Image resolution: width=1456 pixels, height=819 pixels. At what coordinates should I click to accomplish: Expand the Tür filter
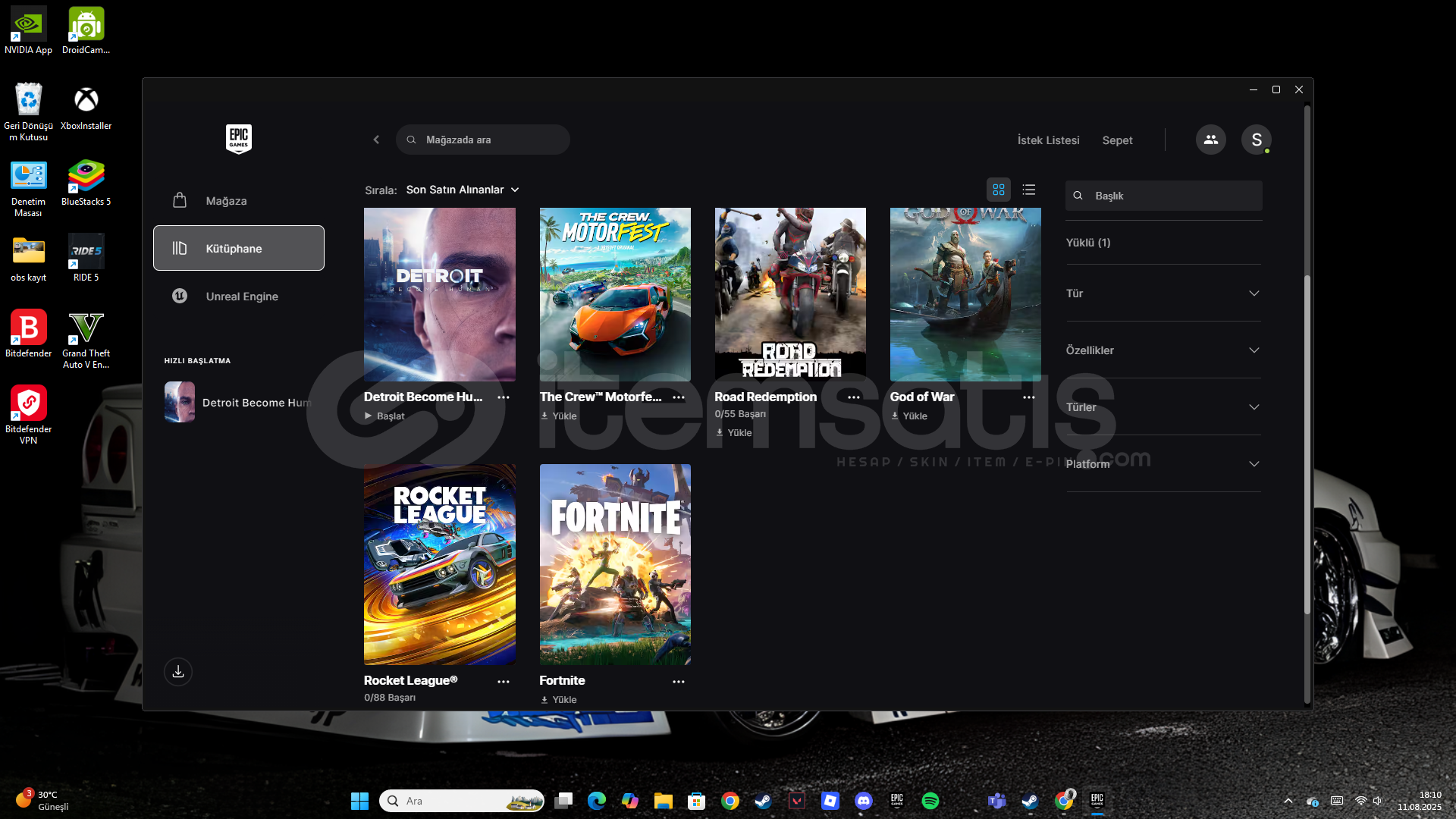click(1163, 293)
